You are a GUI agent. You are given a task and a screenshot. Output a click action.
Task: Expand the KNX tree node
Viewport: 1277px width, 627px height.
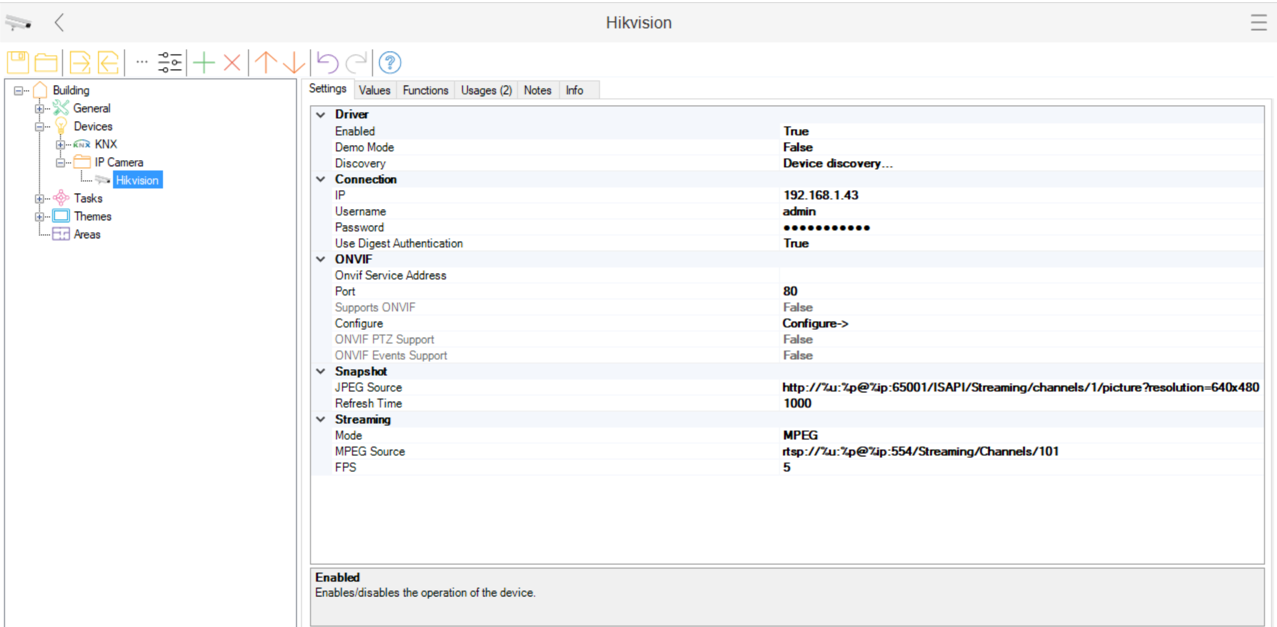[x=61, y=144]
